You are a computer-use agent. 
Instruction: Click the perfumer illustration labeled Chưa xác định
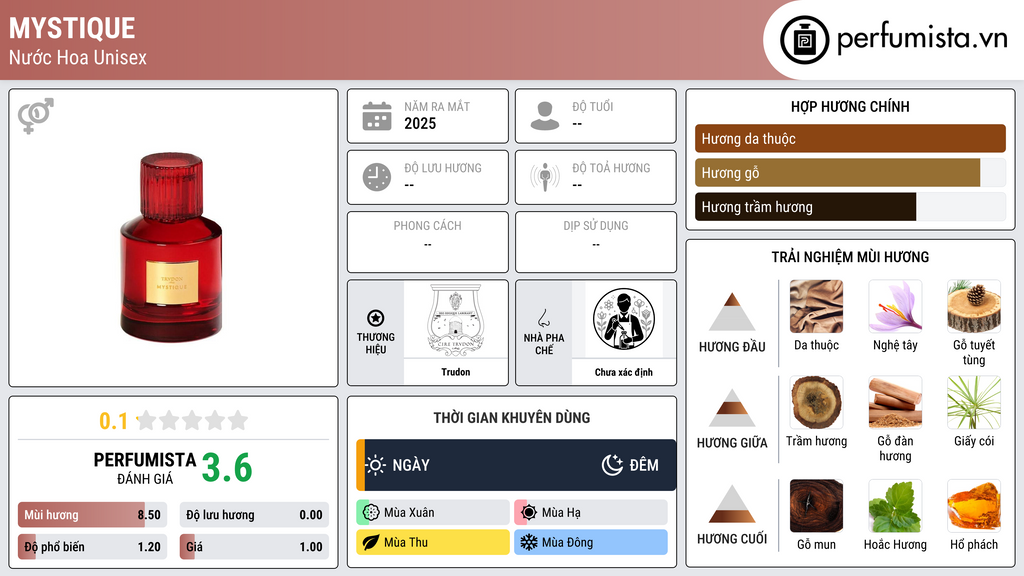pyautogui.click(x=624, y=319)
